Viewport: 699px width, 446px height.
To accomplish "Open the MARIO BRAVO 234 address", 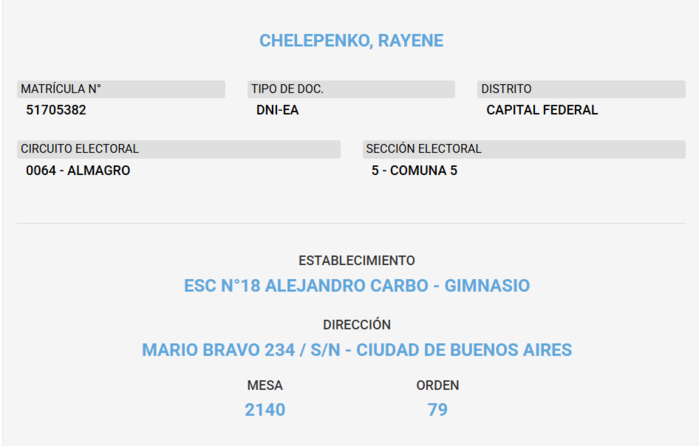I will [356, 350].
